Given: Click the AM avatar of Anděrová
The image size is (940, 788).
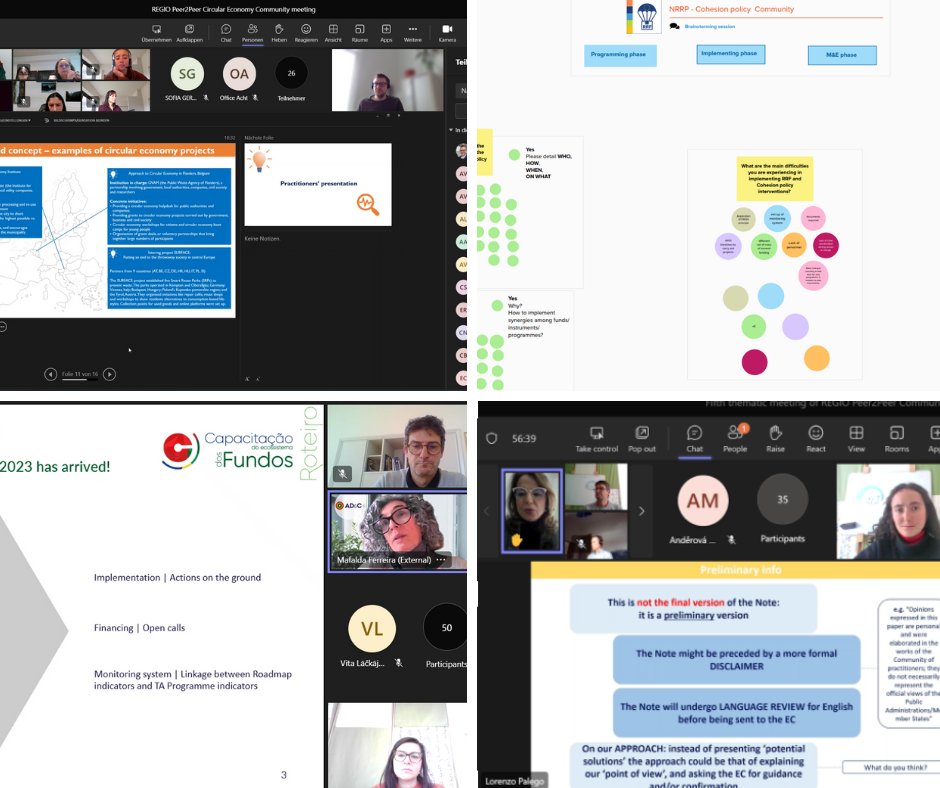Looking at the screenshot, I should click(703, 500).
